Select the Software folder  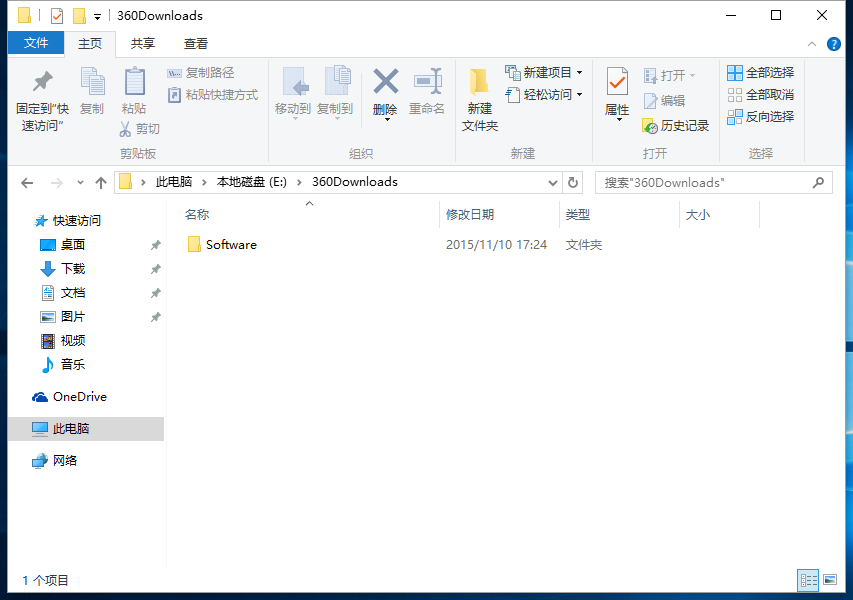pyautogui.click(x=222, y=245)
